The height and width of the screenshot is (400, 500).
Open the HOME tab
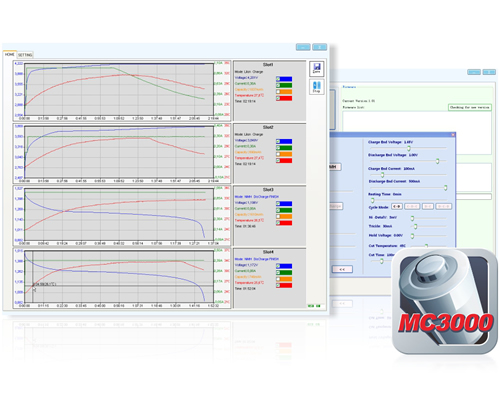[x=10, y=54]
